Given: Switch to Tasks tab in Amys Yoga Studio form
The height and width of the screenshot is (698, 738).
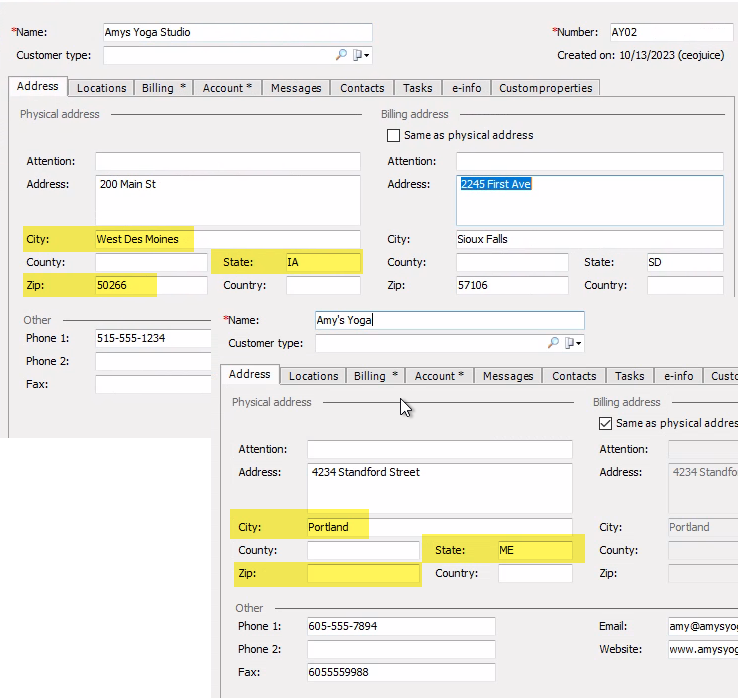Looking at the screenshot, I should pos(417,88).
